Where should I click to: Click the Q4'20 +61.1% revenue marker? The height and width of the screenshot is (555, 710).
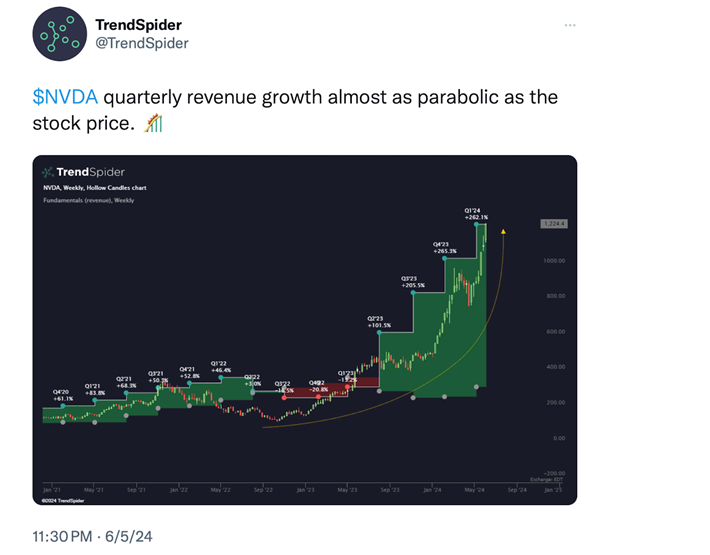coord(63,394)
